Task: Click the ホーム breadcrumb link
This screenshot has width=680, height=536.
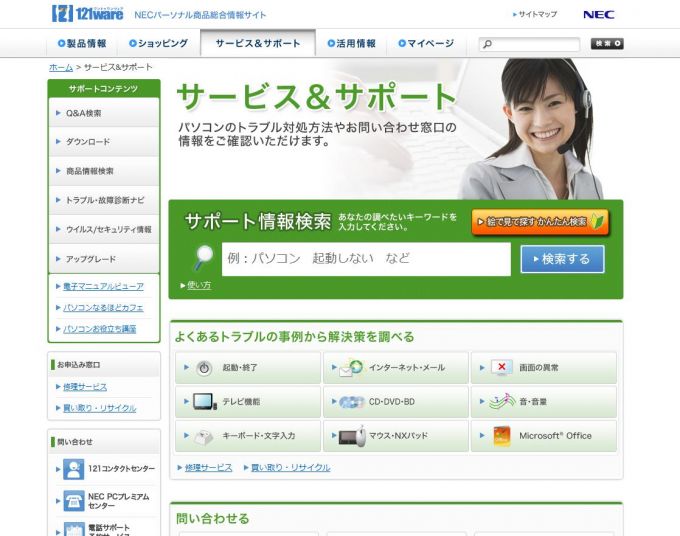Action: click(x=61, y=67)
